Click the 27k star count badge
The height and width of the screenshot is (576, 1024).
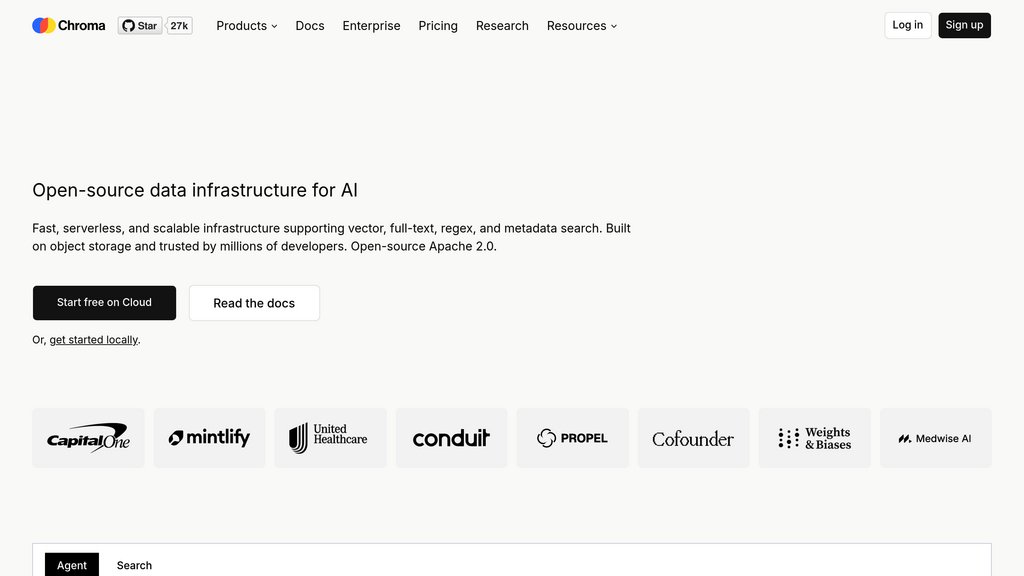point(179,26)
